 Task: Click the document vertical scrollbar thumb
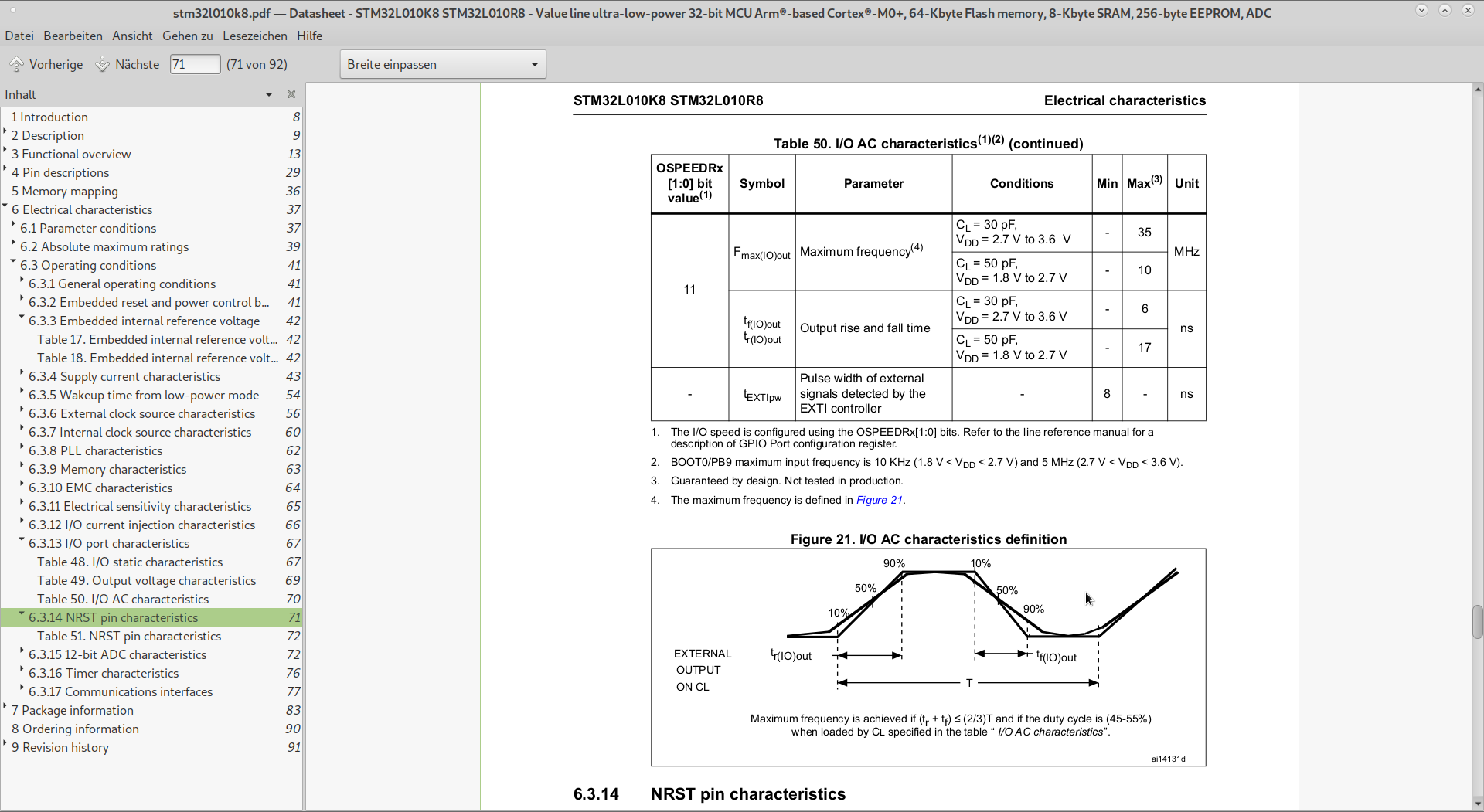pyautogui.click(x=1477, y=622)
